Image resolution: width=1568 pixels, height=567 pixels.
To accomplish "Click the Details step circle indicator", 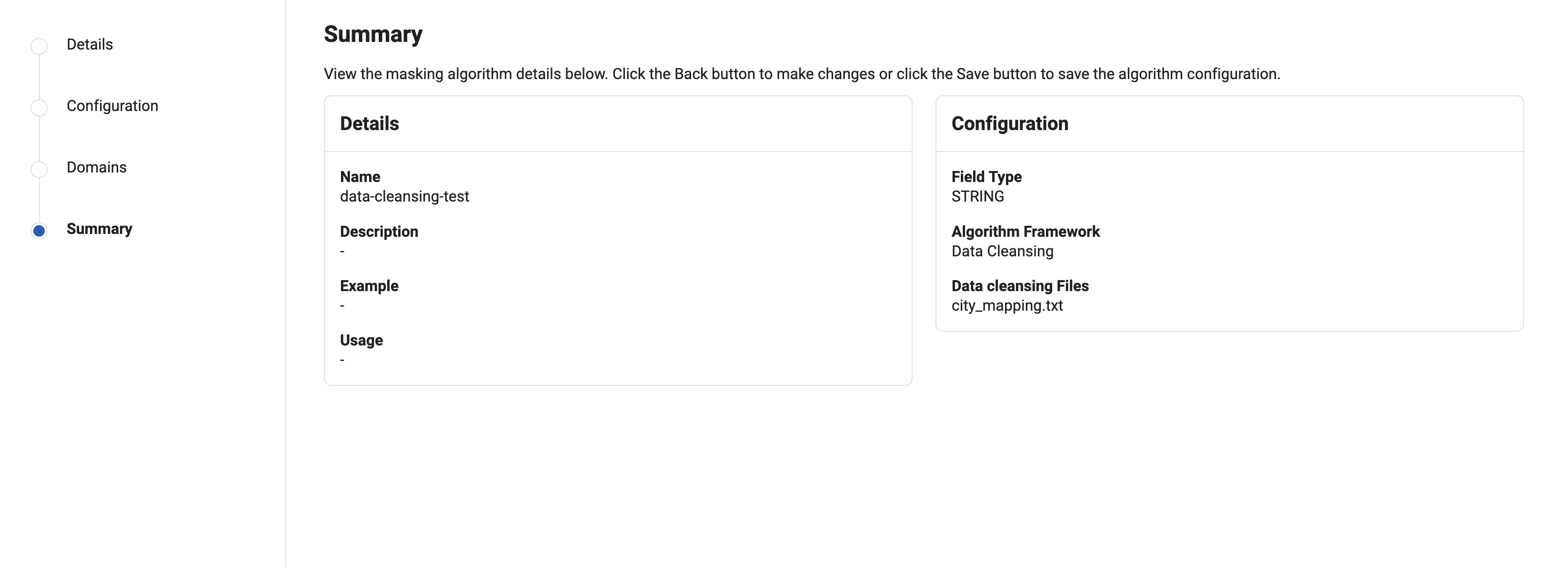I will tap(39, 46).
